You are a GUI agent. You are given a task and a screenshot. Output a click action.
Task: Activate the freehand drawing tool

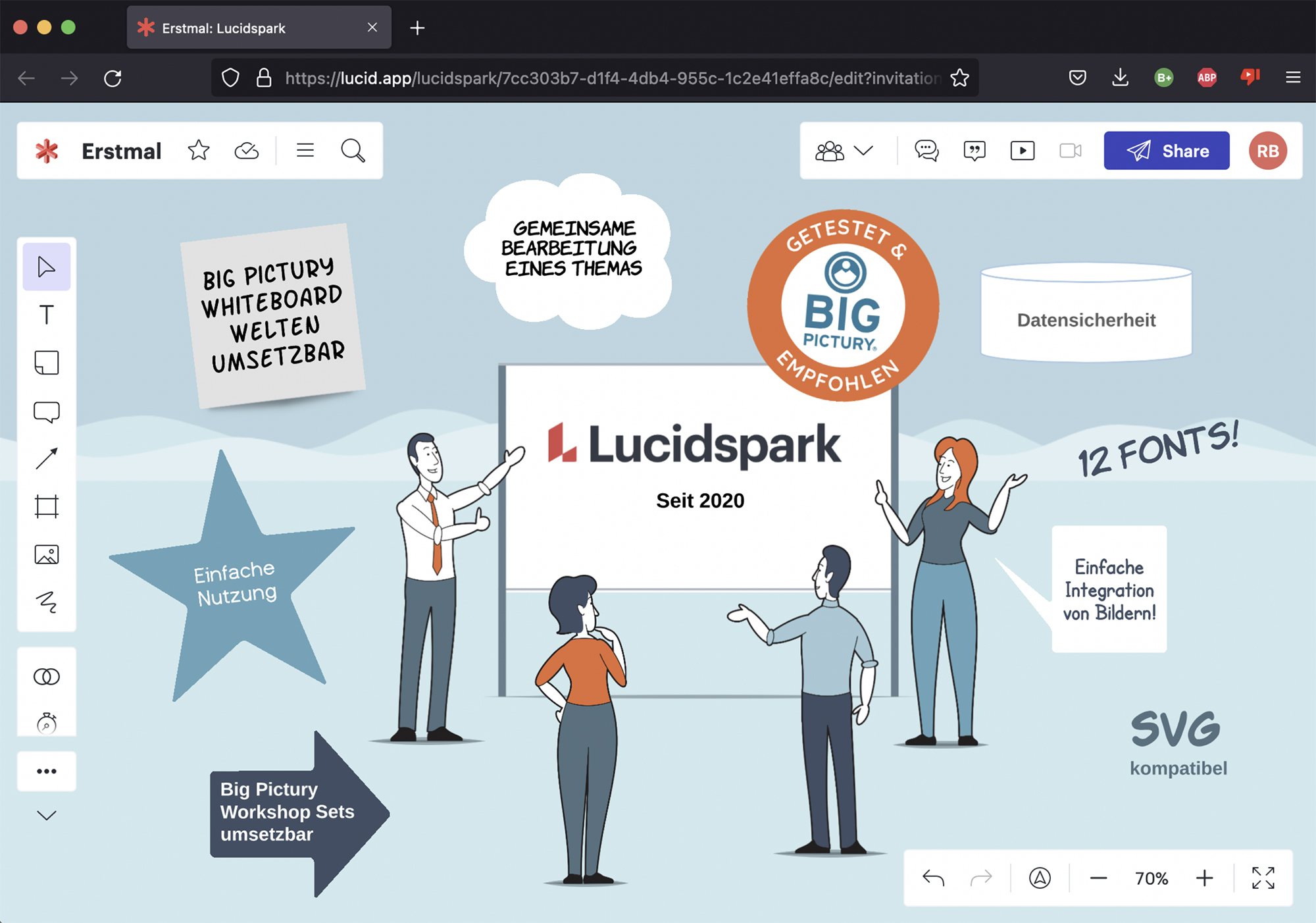point(46,602)
